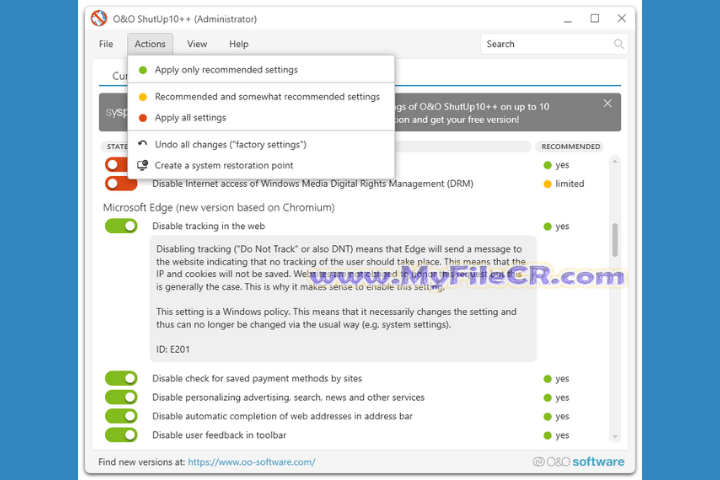Click the undo arrow icon in Actions menu
720x480 pixels.
tap(143, 144)
